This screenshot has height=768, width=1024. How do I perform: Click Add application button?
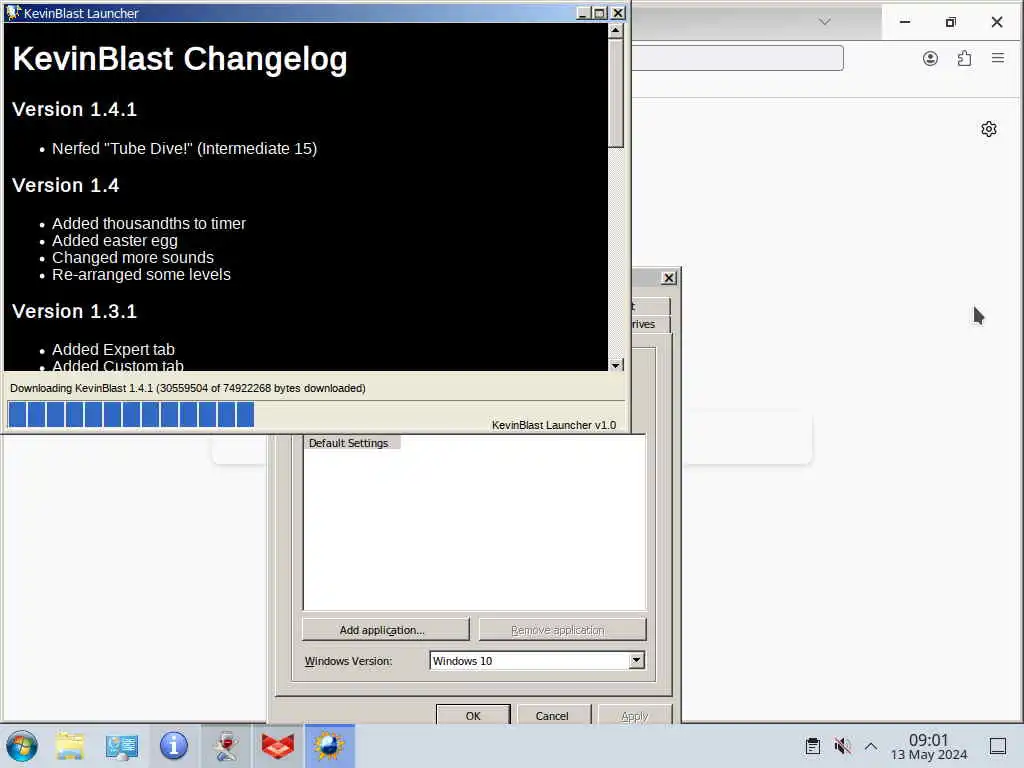point(385,630)
